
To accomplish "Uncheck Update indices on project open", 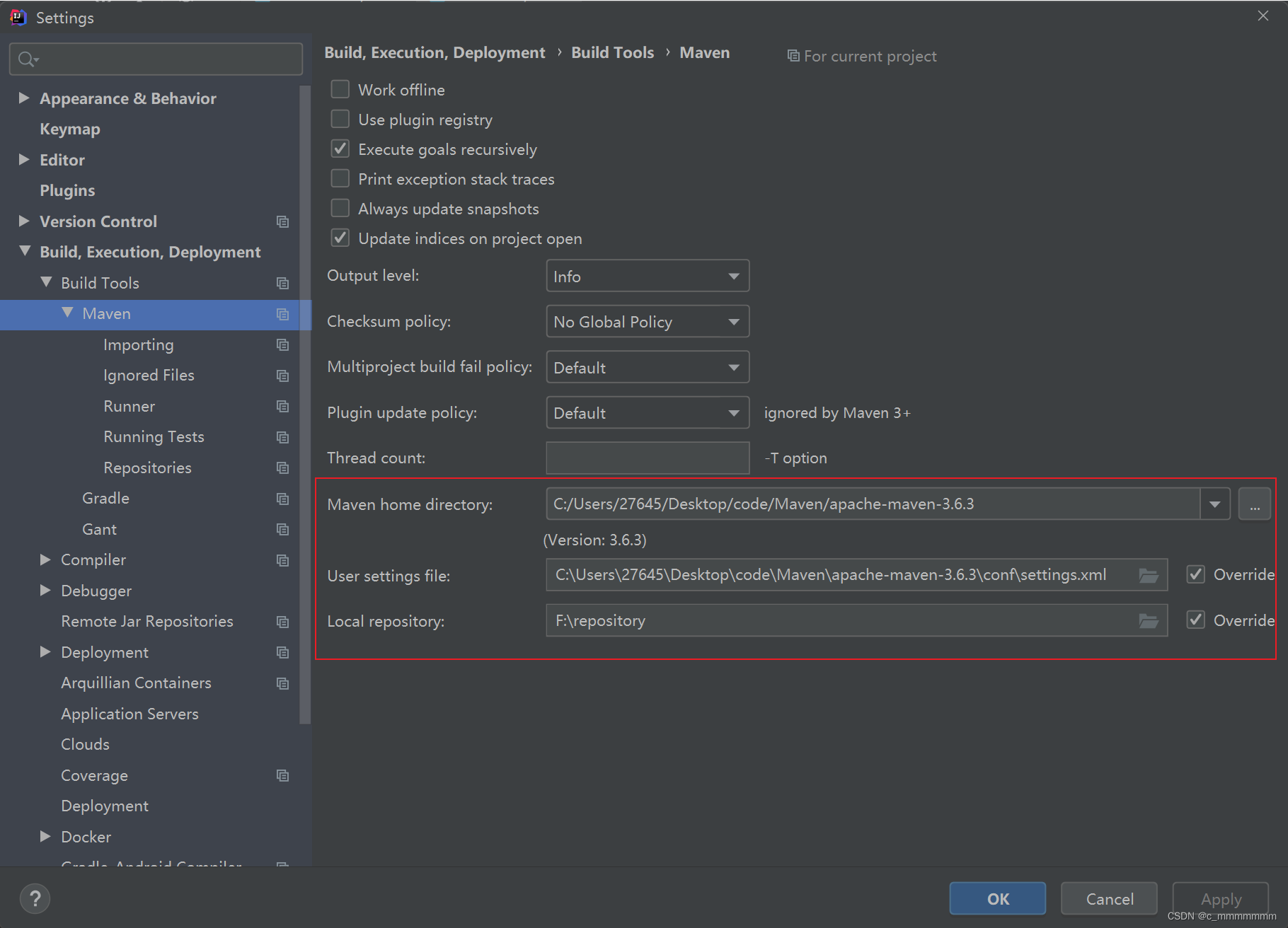I will coord(340,238).
